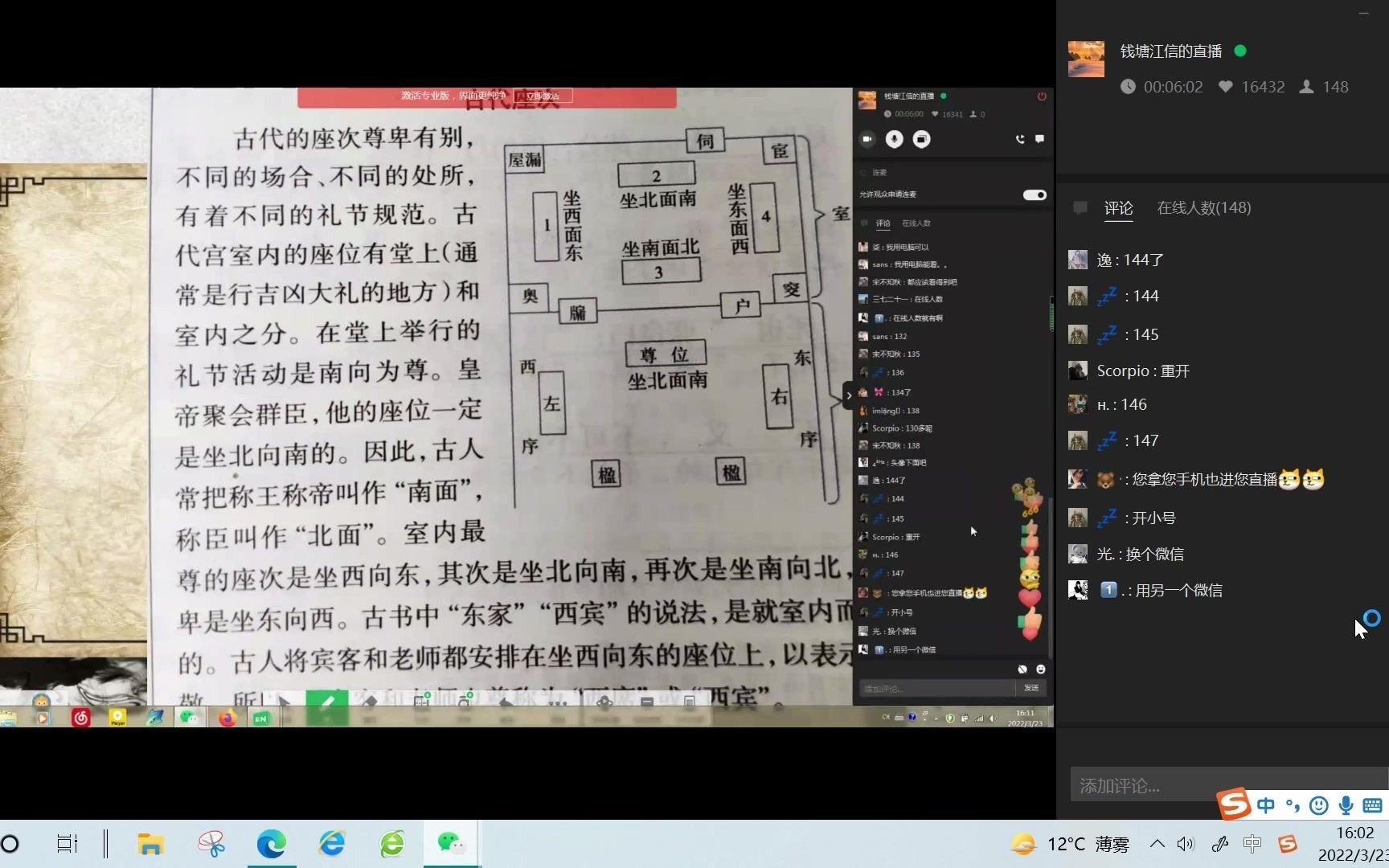
Task: Mute the microphone in the stream panel
Action: [894, 139]
